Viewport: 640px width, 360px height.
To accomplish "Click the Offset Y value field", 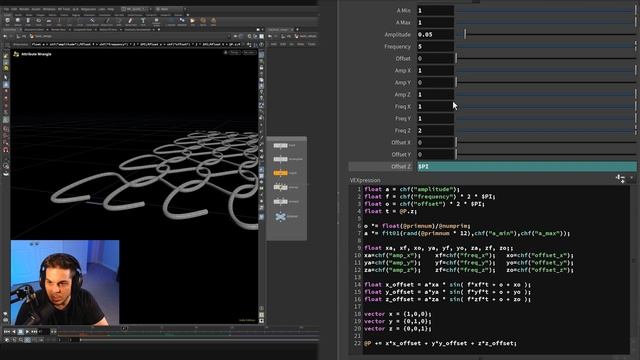I will click(x=435, y=154).
